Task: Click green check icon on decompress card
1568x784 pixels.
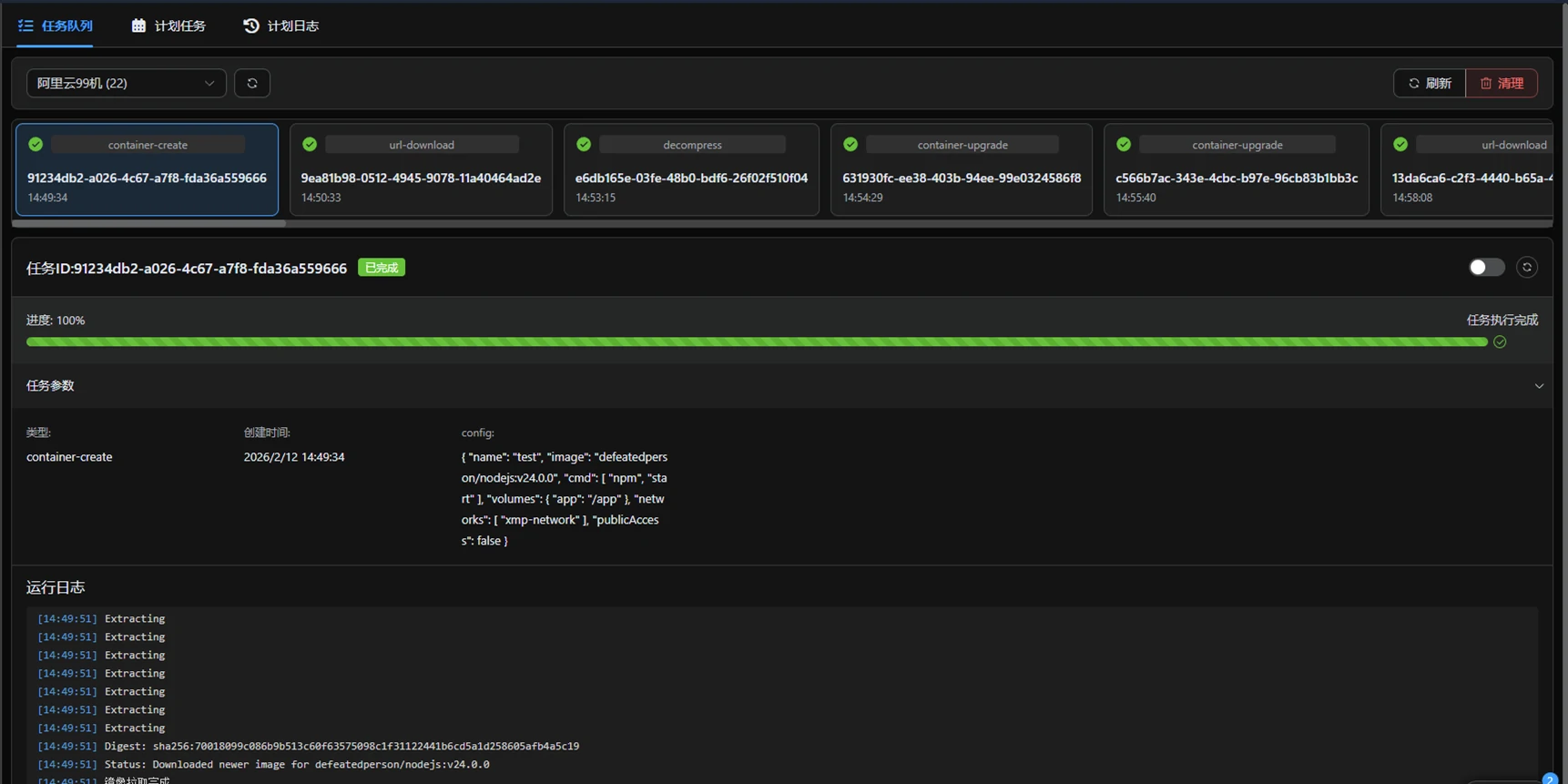Action: (584, 145)
